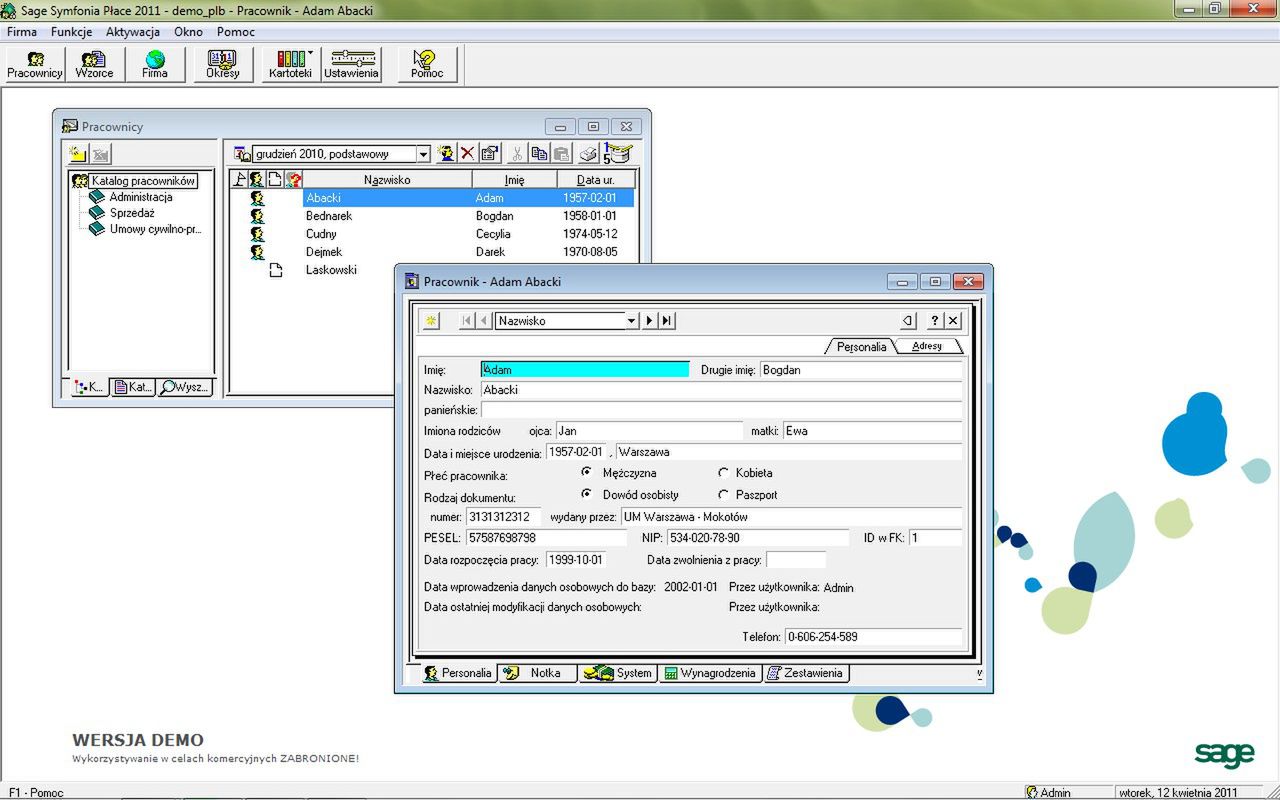Click the renumber records icon in Pracownicy toolbar
This screenshot has width=1280, height=800.
point(617,154)
